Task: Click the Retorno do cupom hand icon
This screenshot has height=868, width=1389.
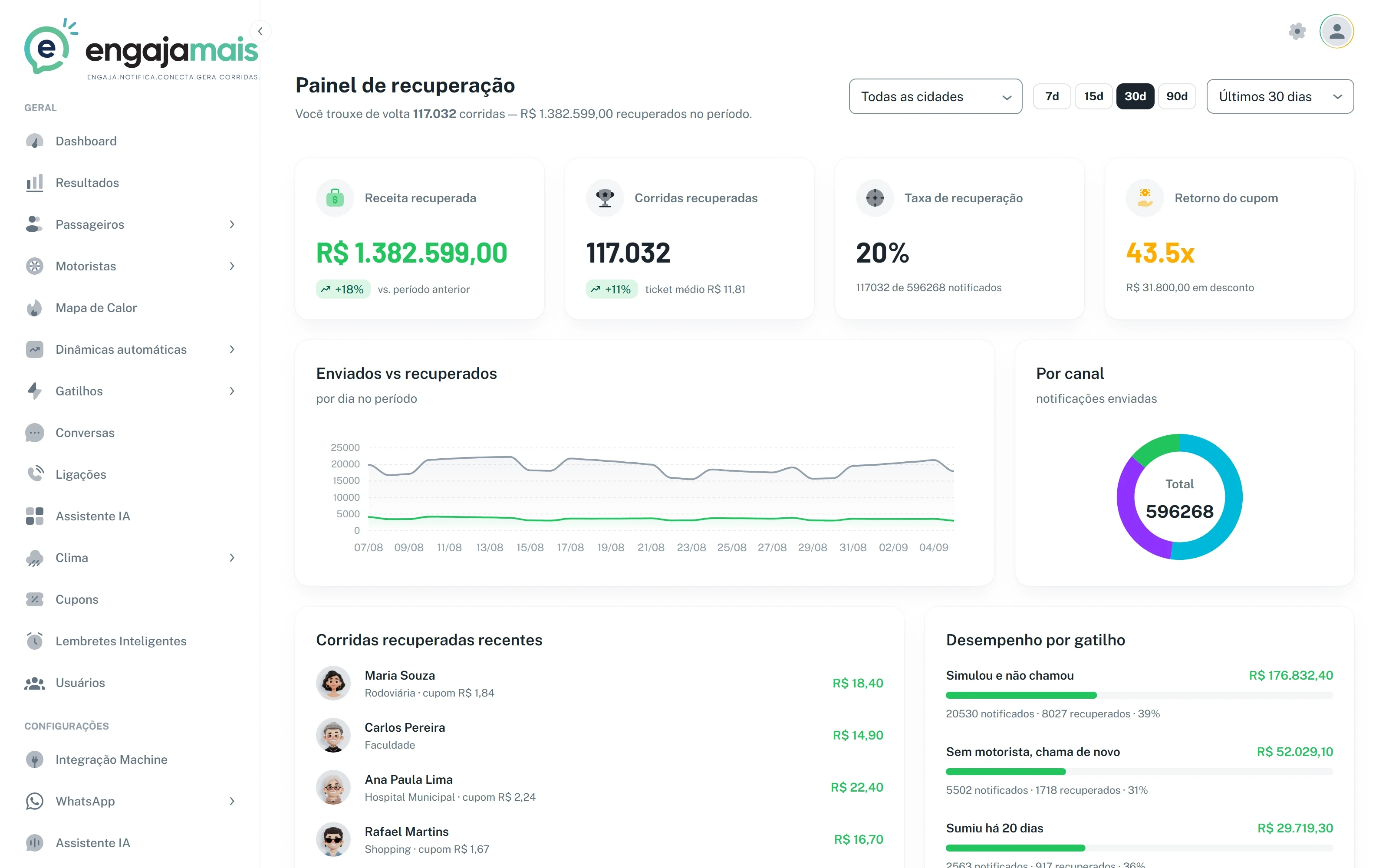Action: pos(1145,198)
